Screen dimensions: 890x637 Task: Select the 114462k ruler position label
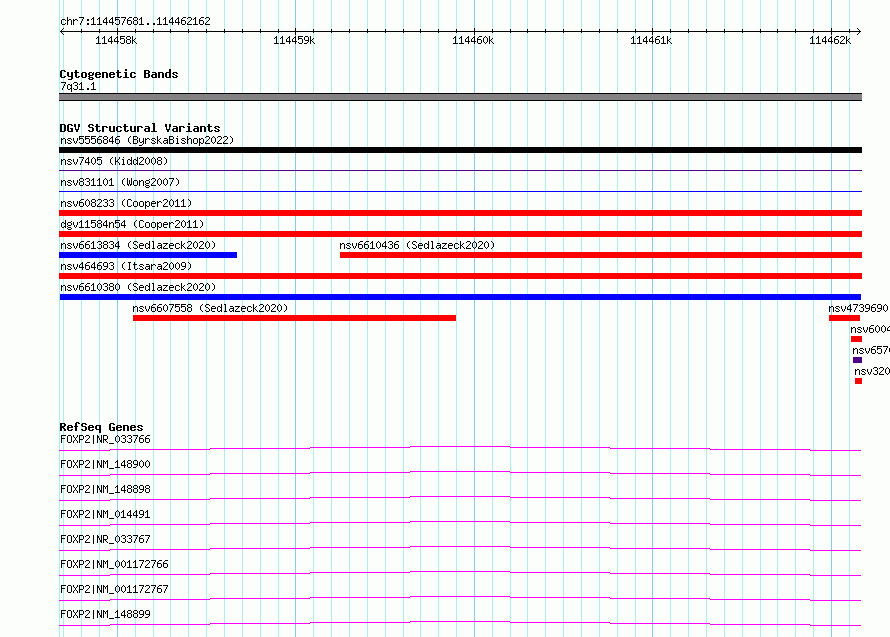[830, 40]
